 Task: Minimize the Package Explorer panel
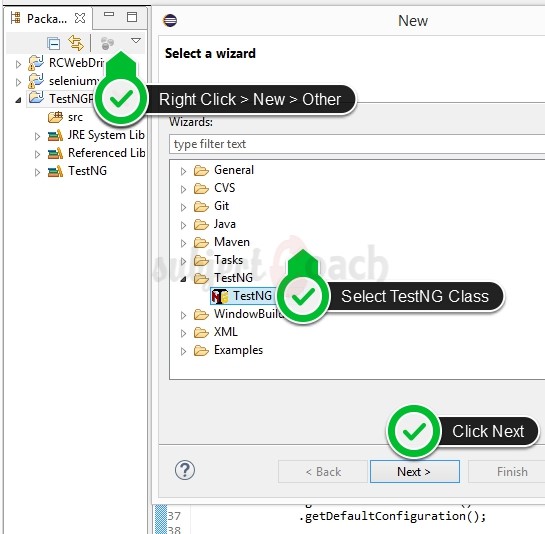point(109,14)
